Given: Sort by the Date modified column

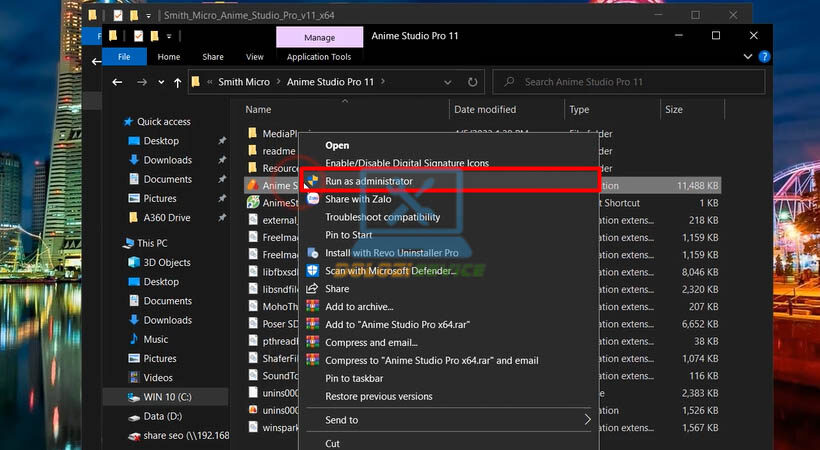Looking at the screenshot, I should pyautogui.click(x=485, y=109).
